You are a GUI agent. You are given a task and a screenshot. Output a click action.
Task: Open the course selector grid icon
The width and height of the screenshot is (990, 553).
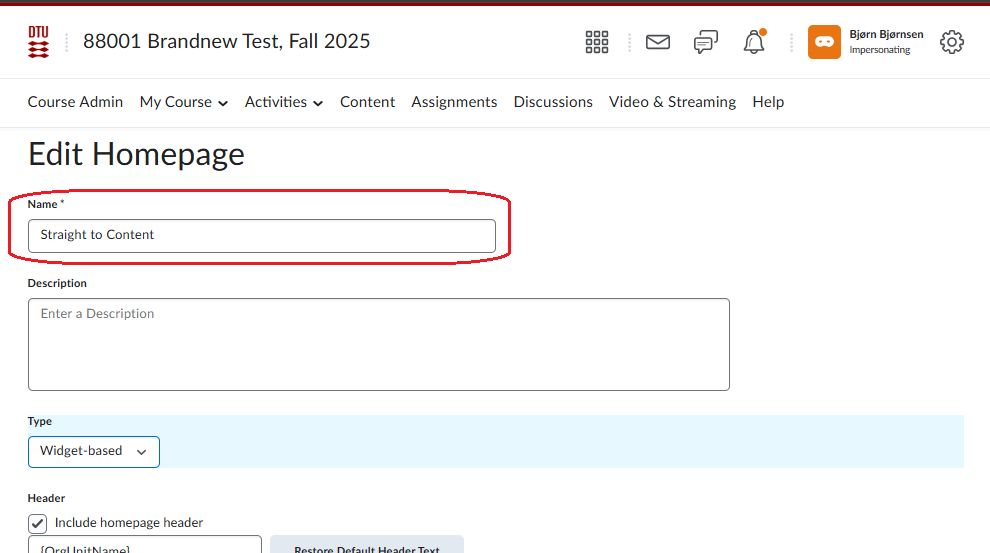(597, 42)
